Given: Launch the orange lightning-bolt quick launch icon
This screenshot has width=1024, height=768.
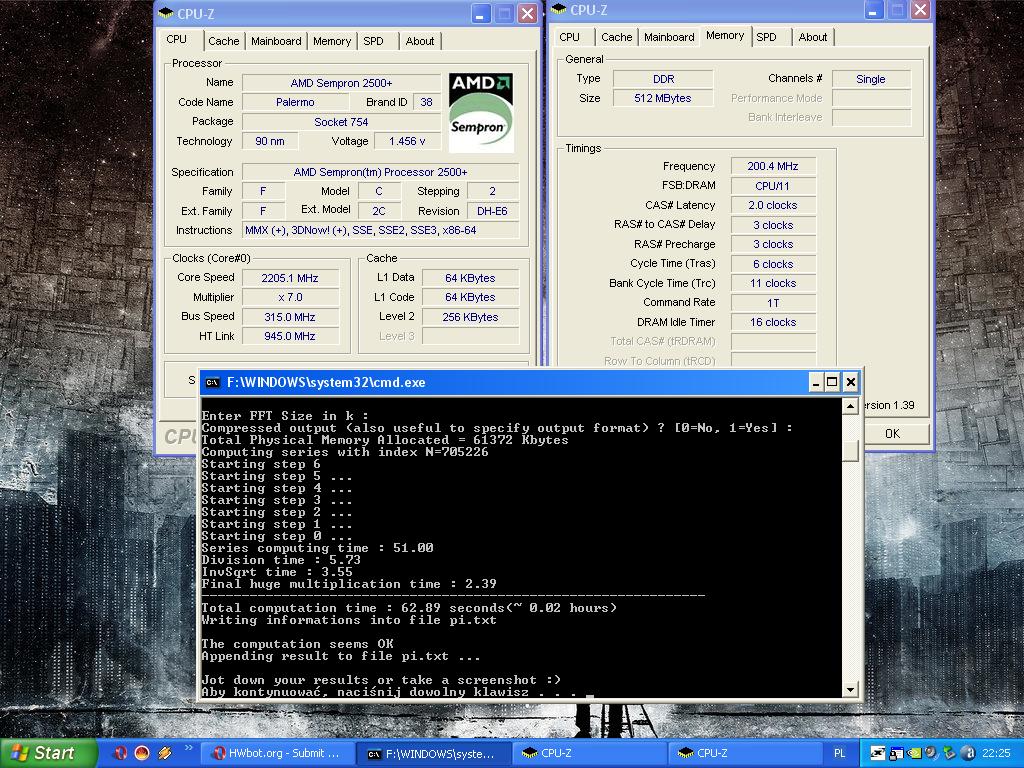Looking at the screenshot, I should (164, 753).
